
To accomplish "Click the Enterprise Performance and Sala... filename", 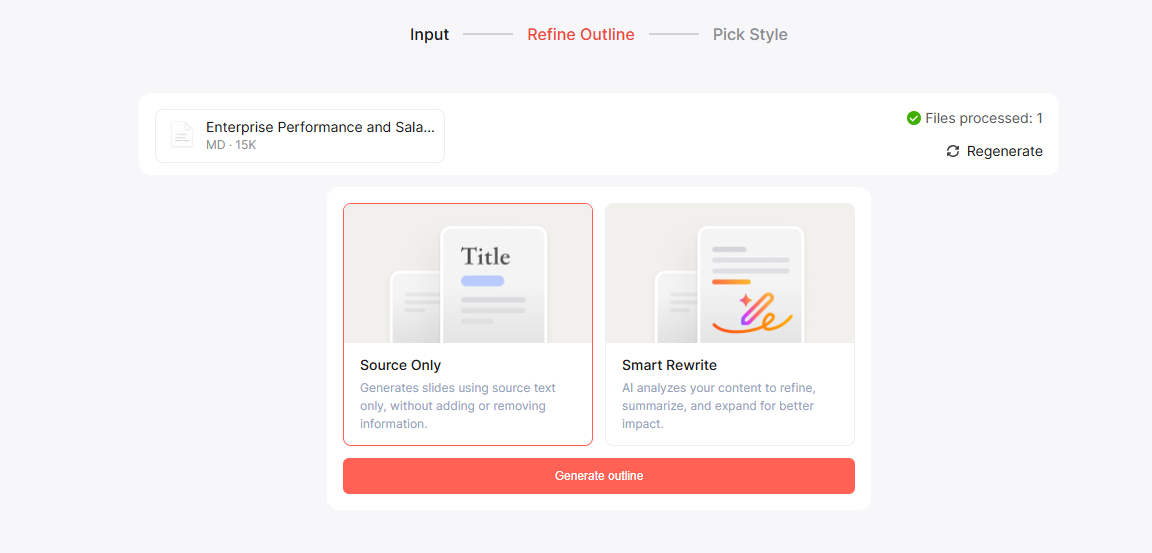I will [x=320, y=127].
